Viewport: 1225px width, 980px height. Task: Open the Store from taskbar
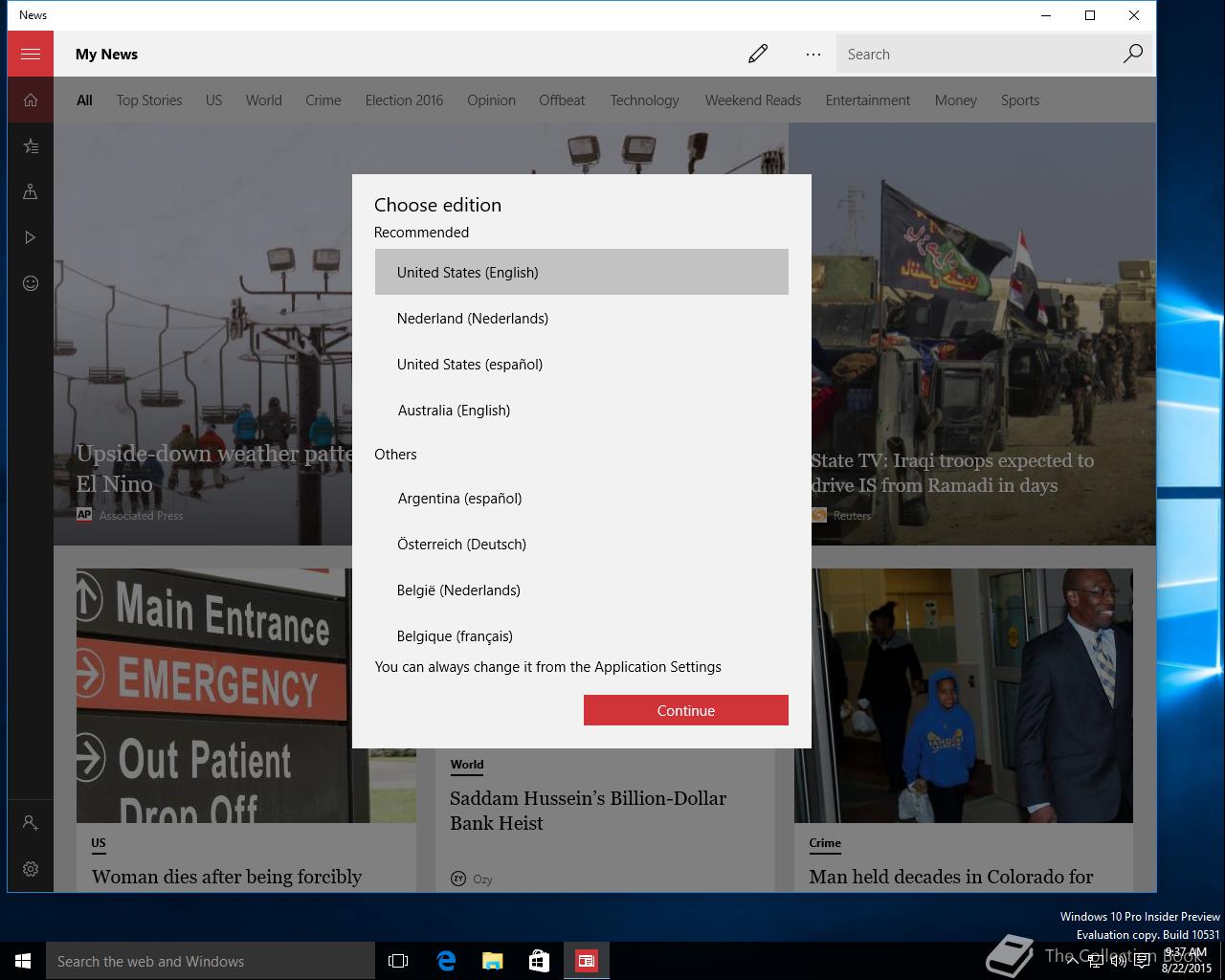click(x=539, y=961)
